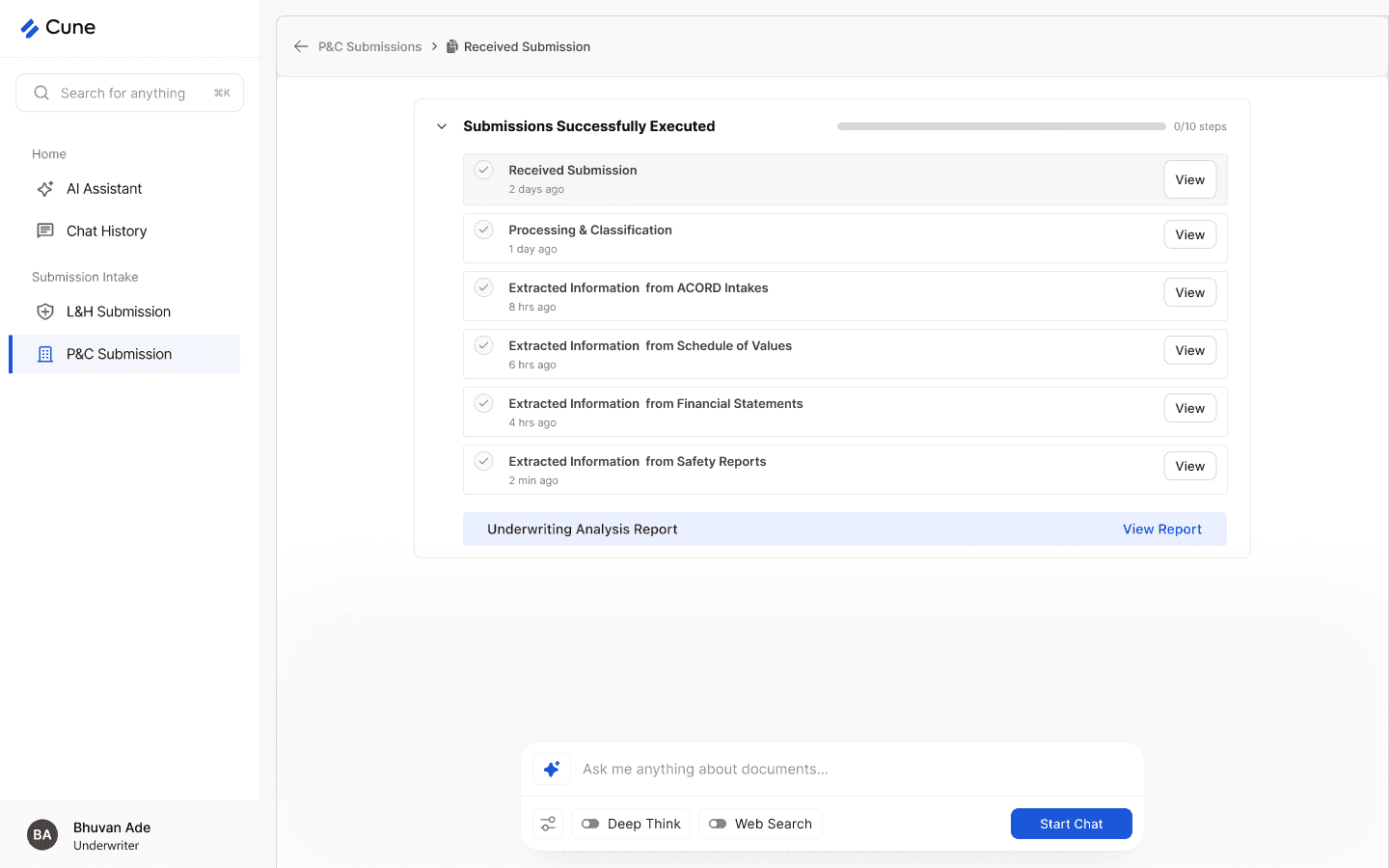Click the Schedule of Values check circle
This screenshot has width=1389, height=868.
point(484,345)
